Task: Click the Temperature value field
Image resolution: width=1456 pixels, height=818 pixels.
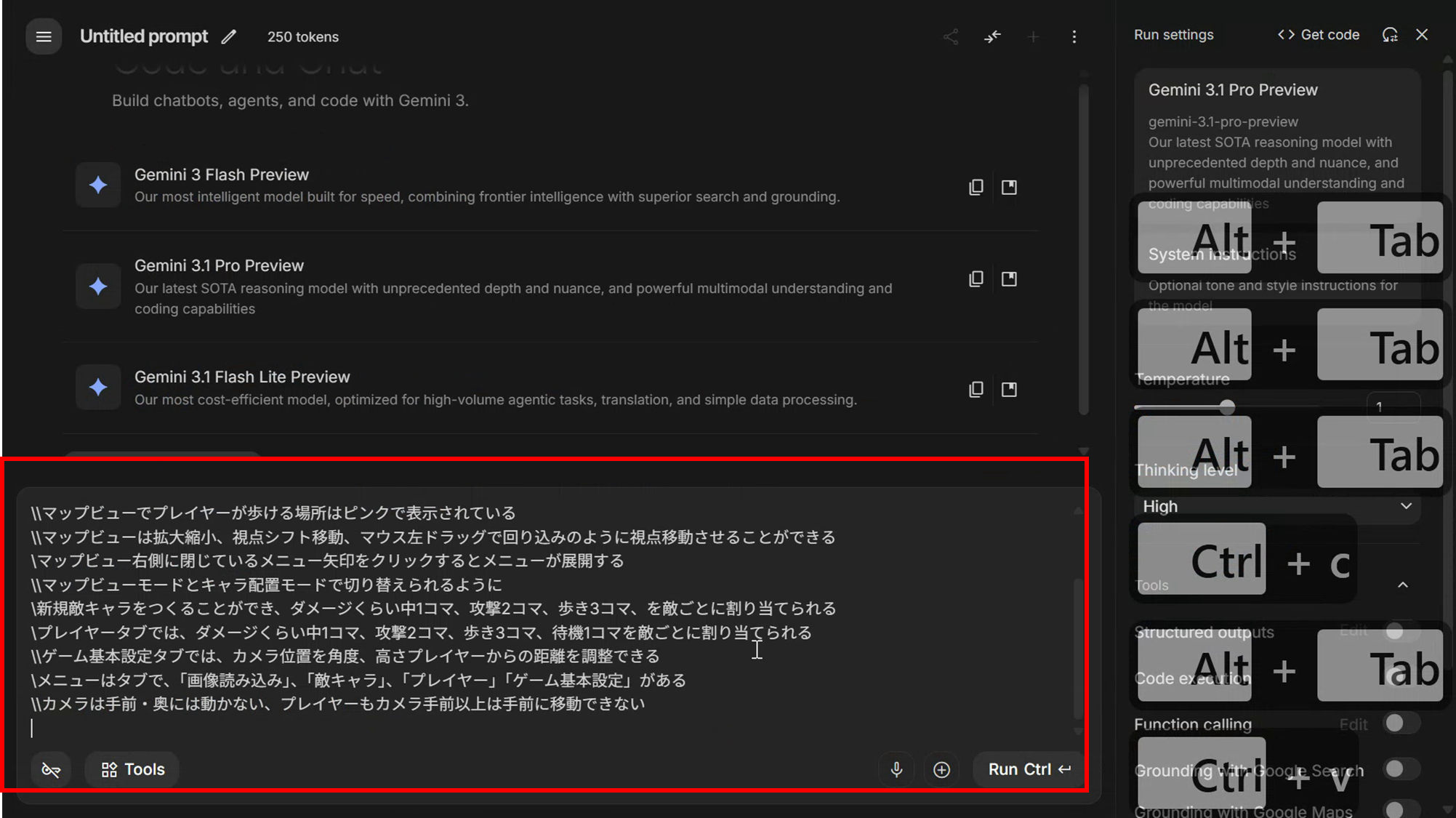Action: coord(1393,407)
